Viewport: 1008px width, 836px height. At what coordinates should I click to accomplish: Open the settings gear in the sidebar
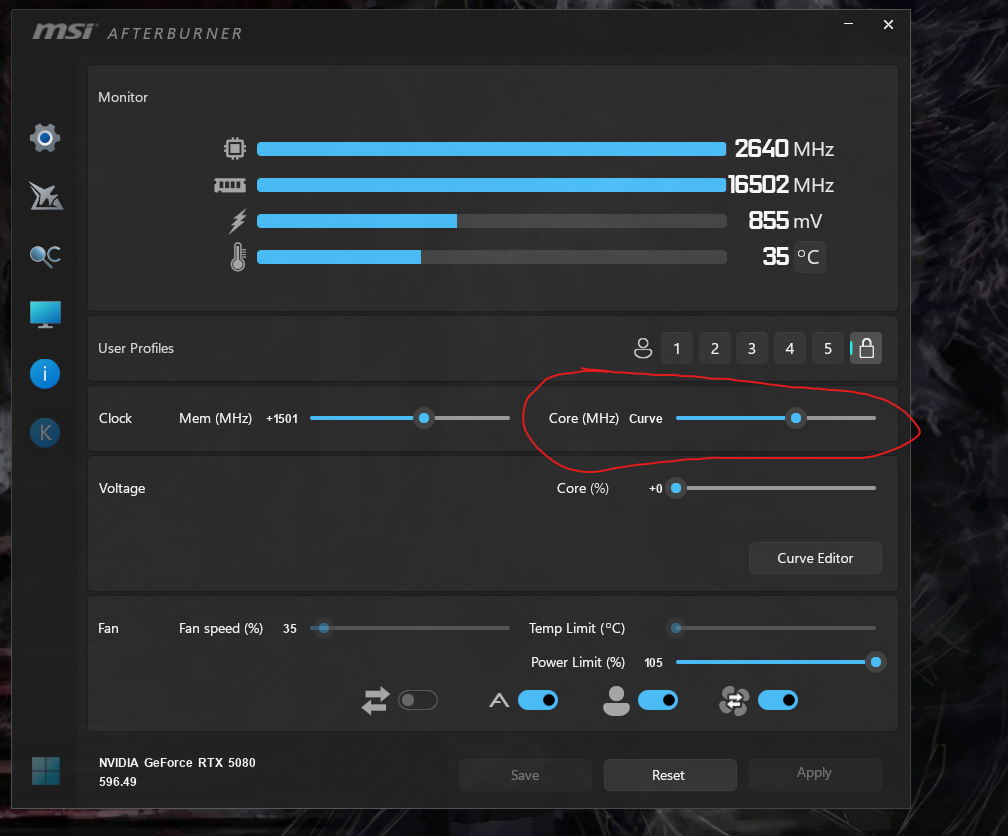click(45, 138)
